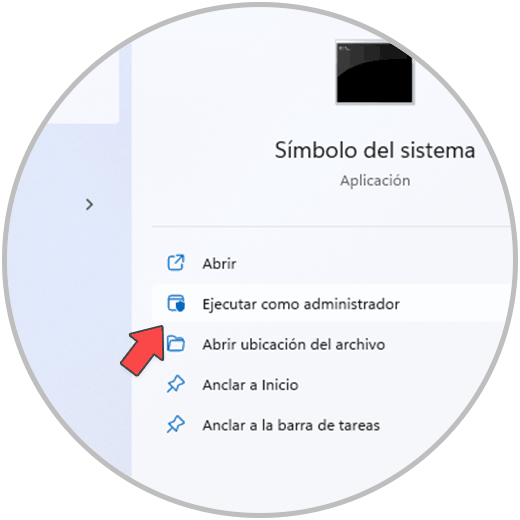
Task: Click the Abrir external-link icon
Action: click(x=175, y=263)
